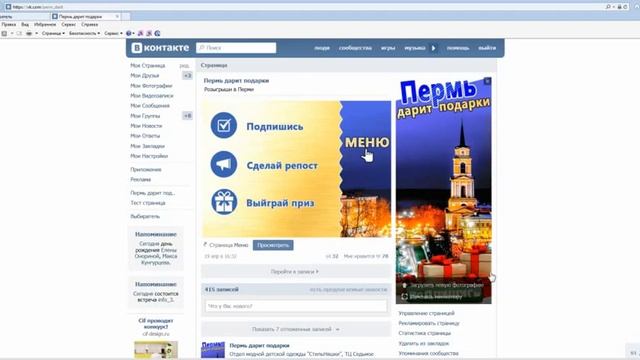Click the lock security icon in address bar

(x=620, y=7)
